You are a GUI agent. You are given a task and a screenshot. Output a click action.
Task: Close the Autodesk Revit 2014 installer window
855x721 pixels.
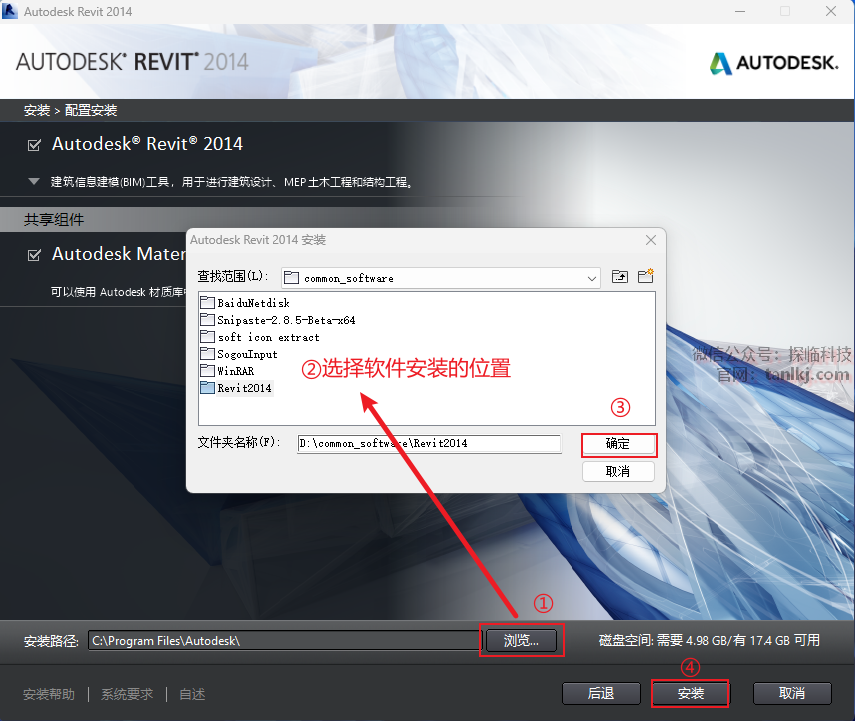(830, 11)
